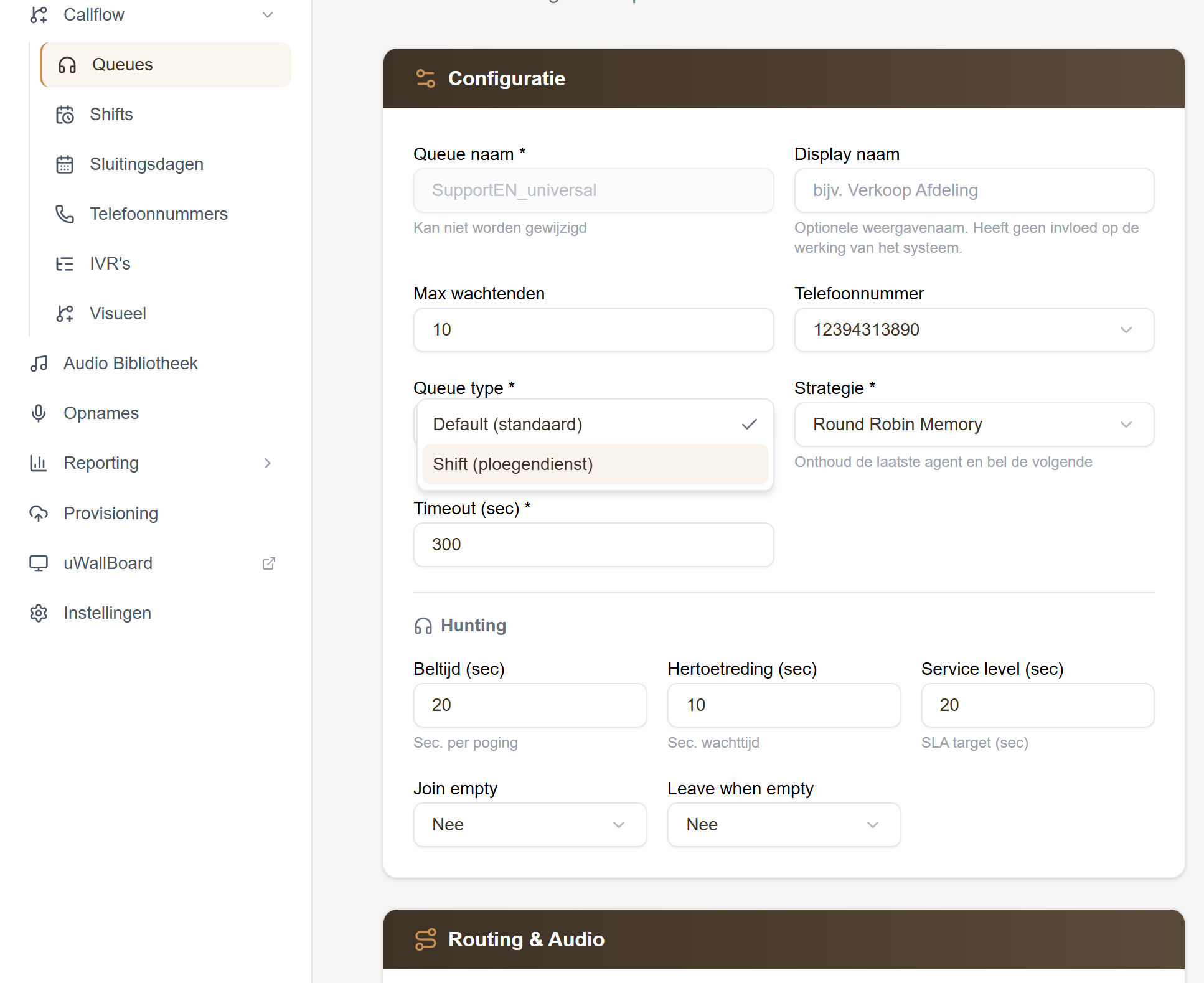The width and height of the screenshot is (1204, 983).
Task: Click the Callflow branch icon
Action: tap(39, 14)
